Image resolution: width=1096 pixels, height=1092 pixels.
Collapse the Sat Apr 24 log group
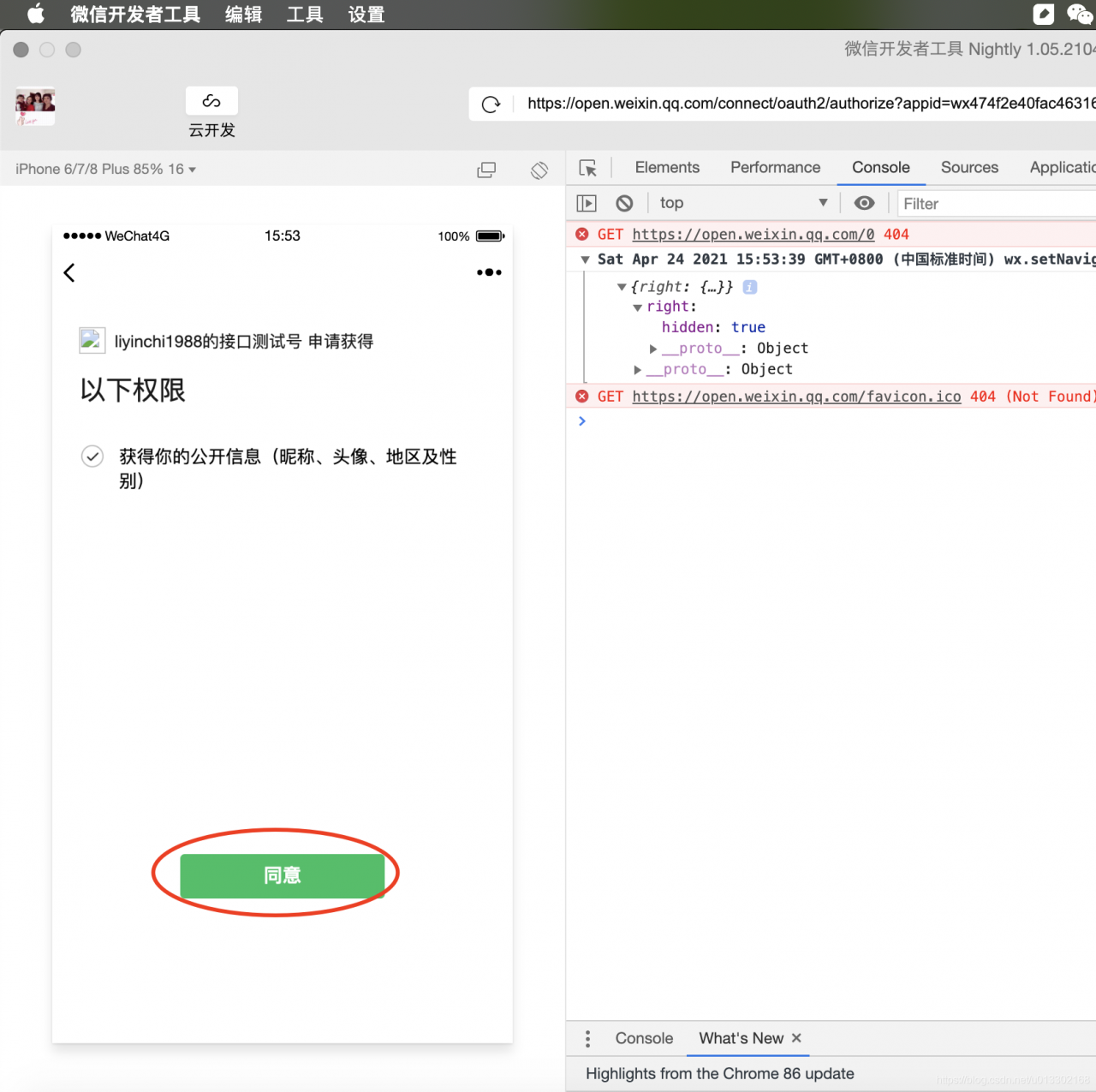(x=585, y=260)
